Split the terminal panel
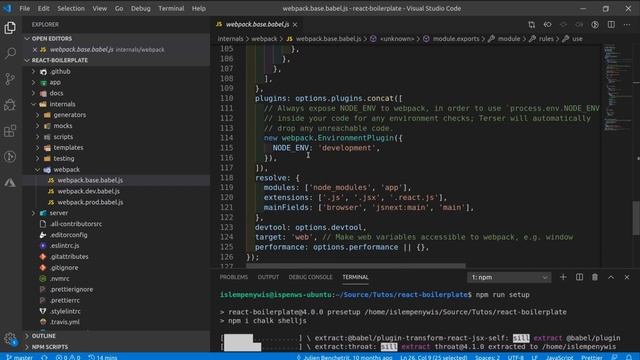This screenshot has height=360, width=640. (x=579, y=277)
